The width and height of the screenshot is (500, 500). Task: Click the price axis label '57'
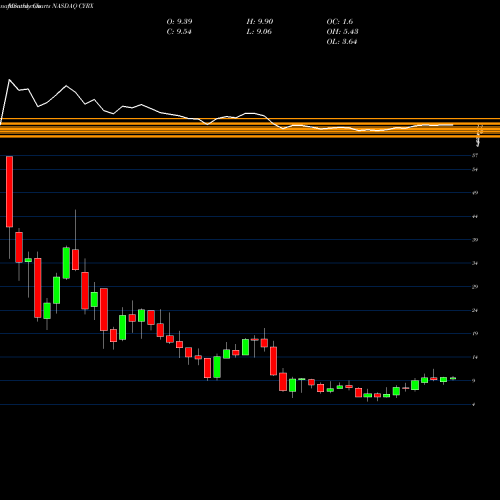coord(475,155)
